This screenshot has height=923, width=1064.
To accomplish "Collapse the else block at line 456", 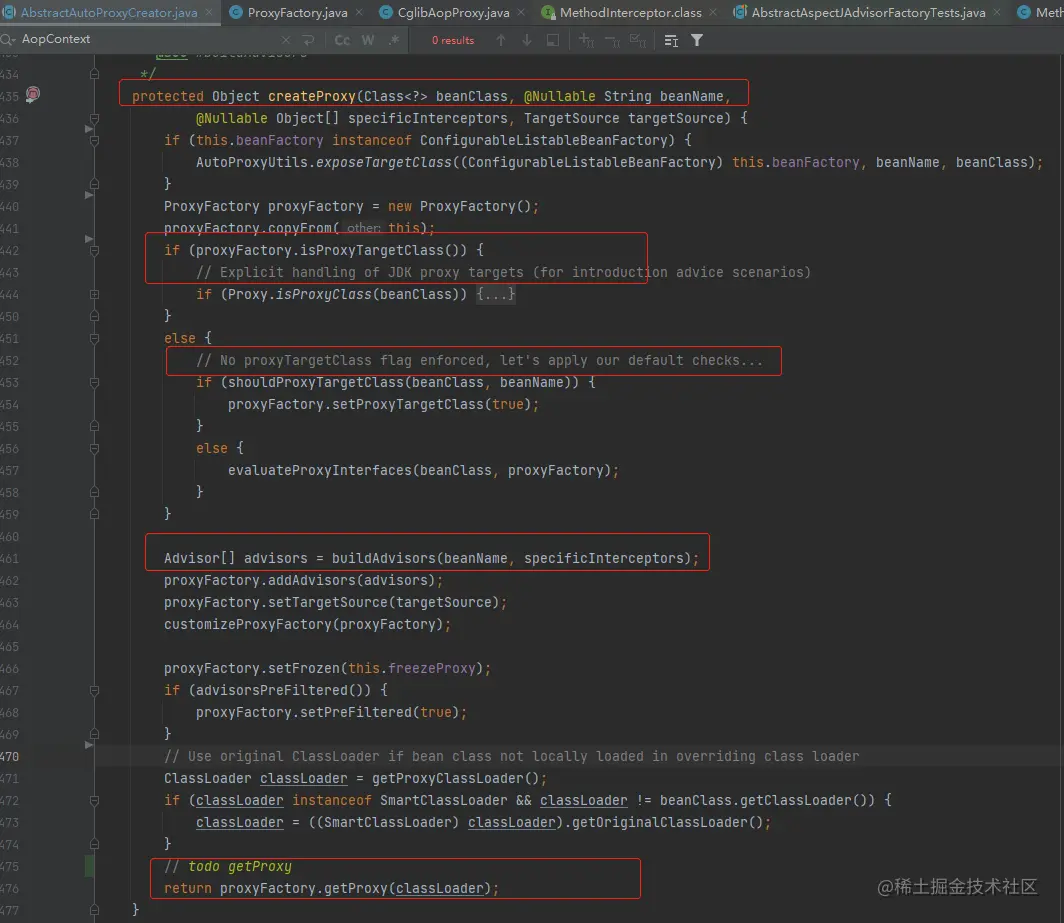I will click(94, 449).
